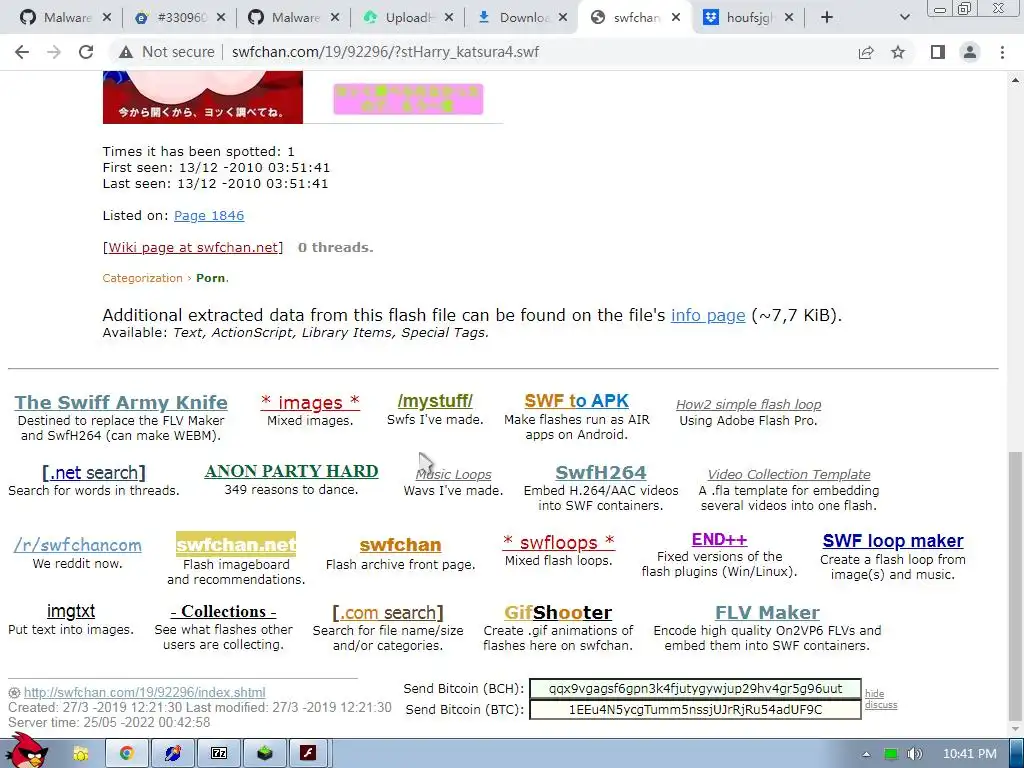
Task: Open Chrome from the taskbar
Action: click(x=127, y=753)
